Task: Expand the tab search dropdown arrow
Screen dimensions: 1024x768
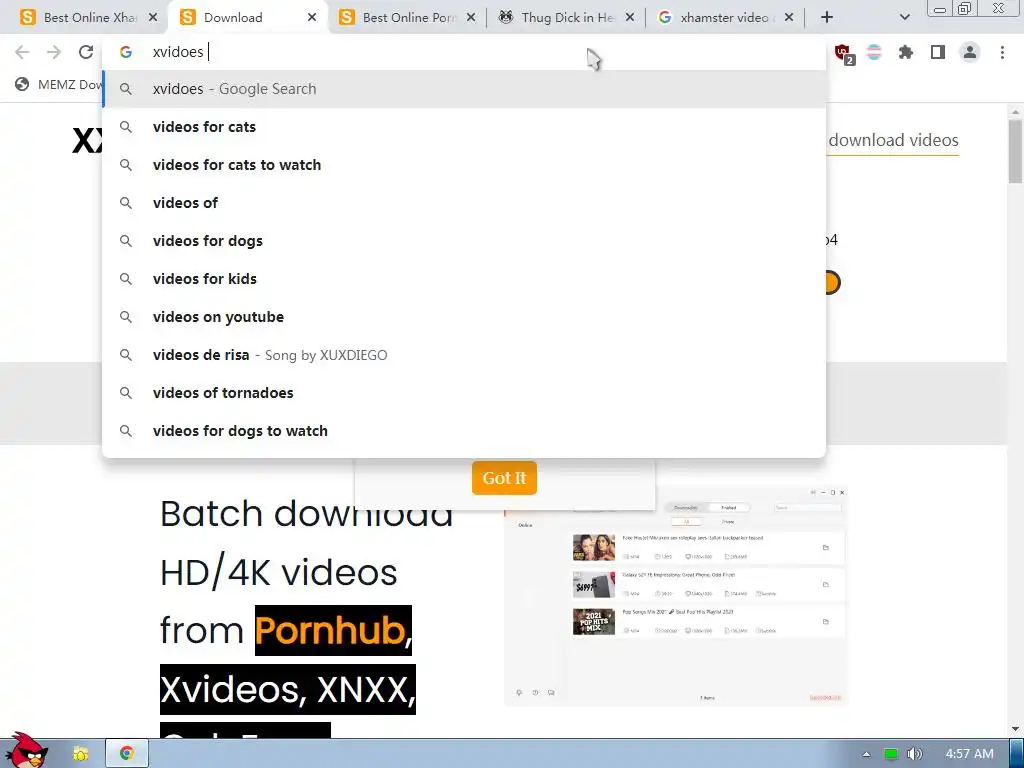Action: pyautogui.click(x=904, y=18)
